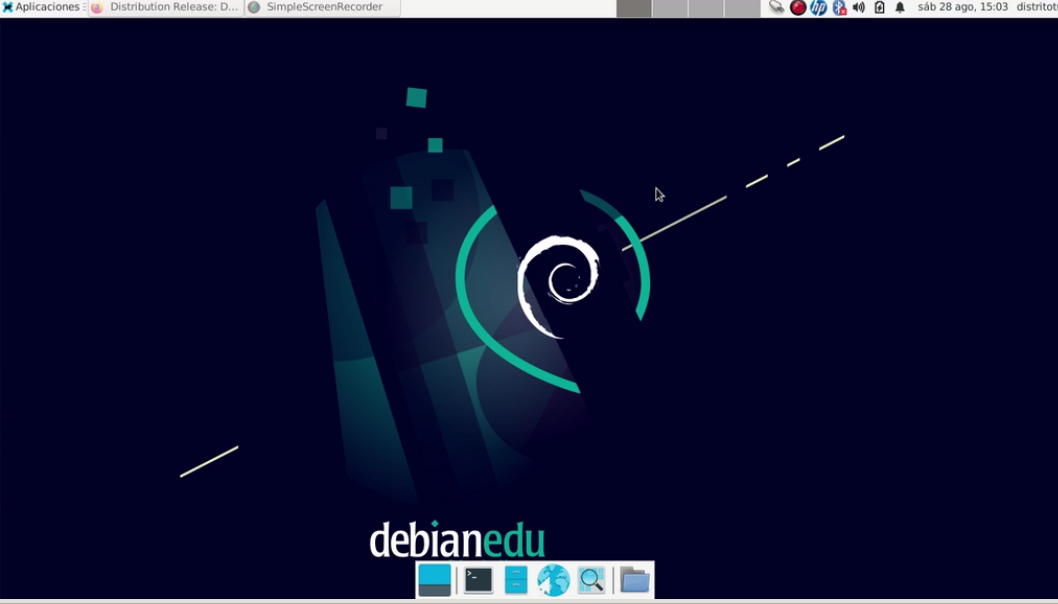Click the red SimpleScreenRecorder tray icon

pos(798,7)
